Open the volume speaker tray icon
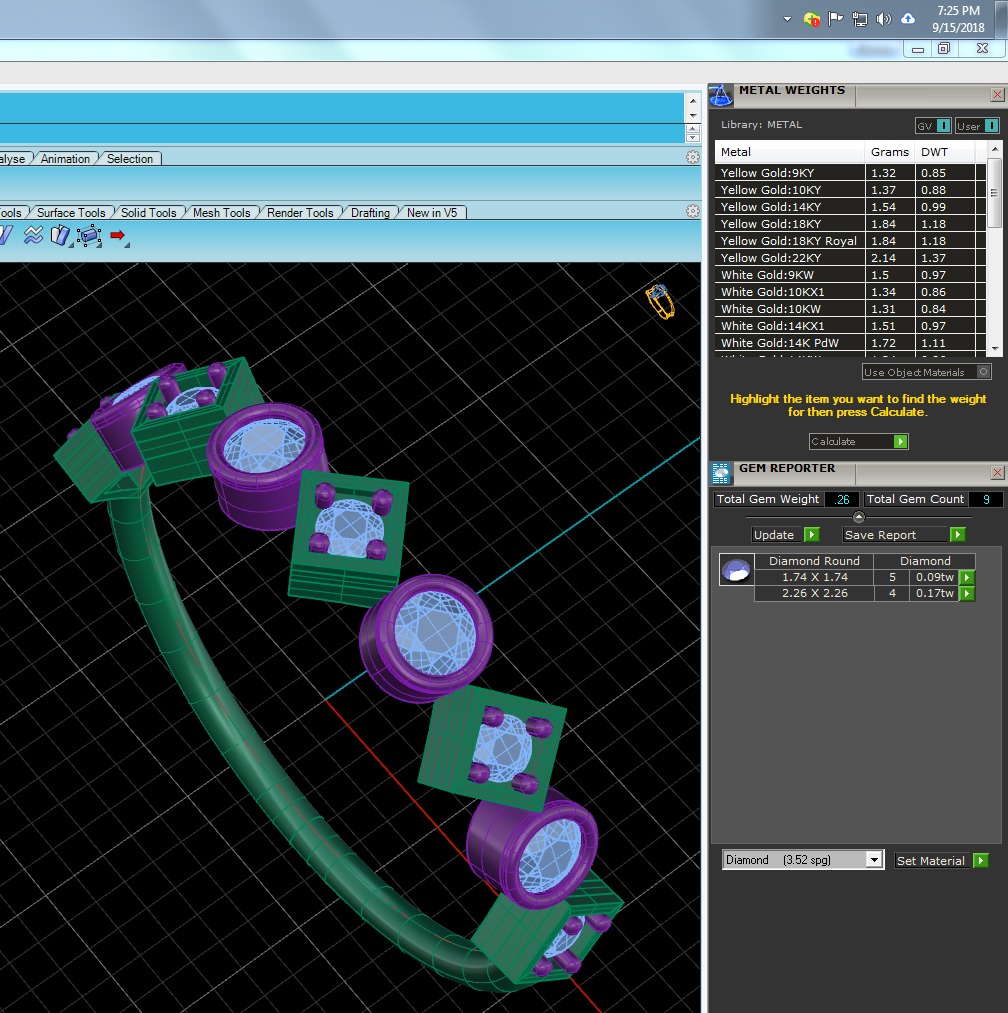Image resolution: width=1008 pixels, height=1013 pixels. tap(883, 19)
